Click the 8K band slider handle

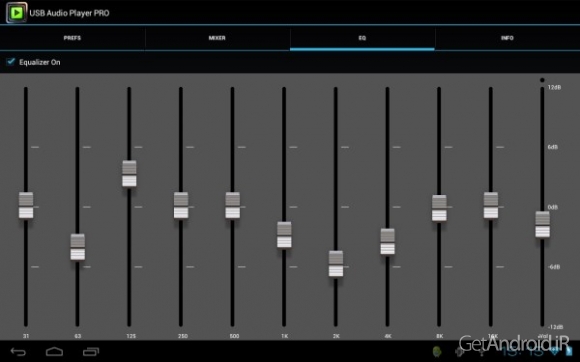click(439, 208)
